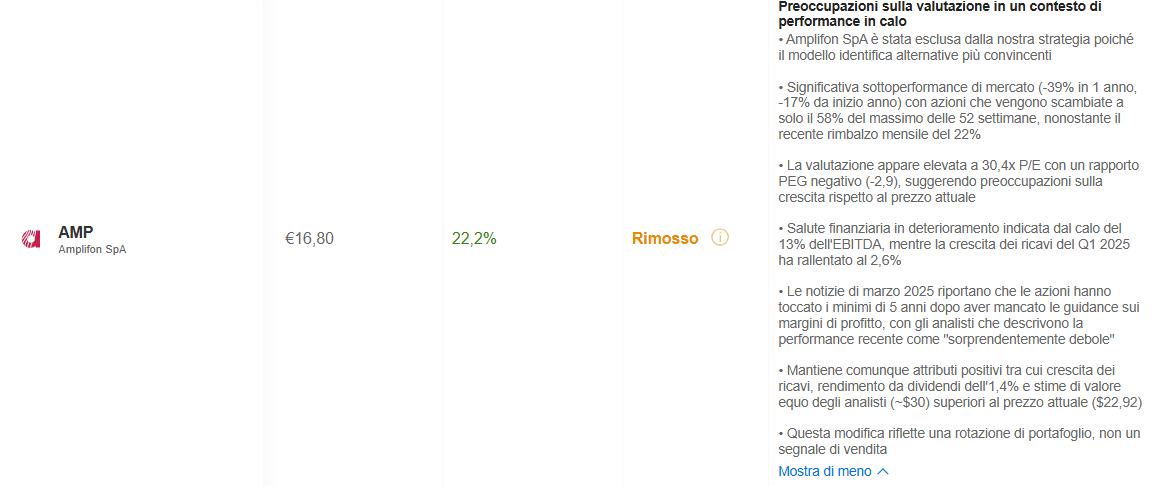Select the heading "Preoccupazioni sulla valutazione"

[x=940, y=14]
